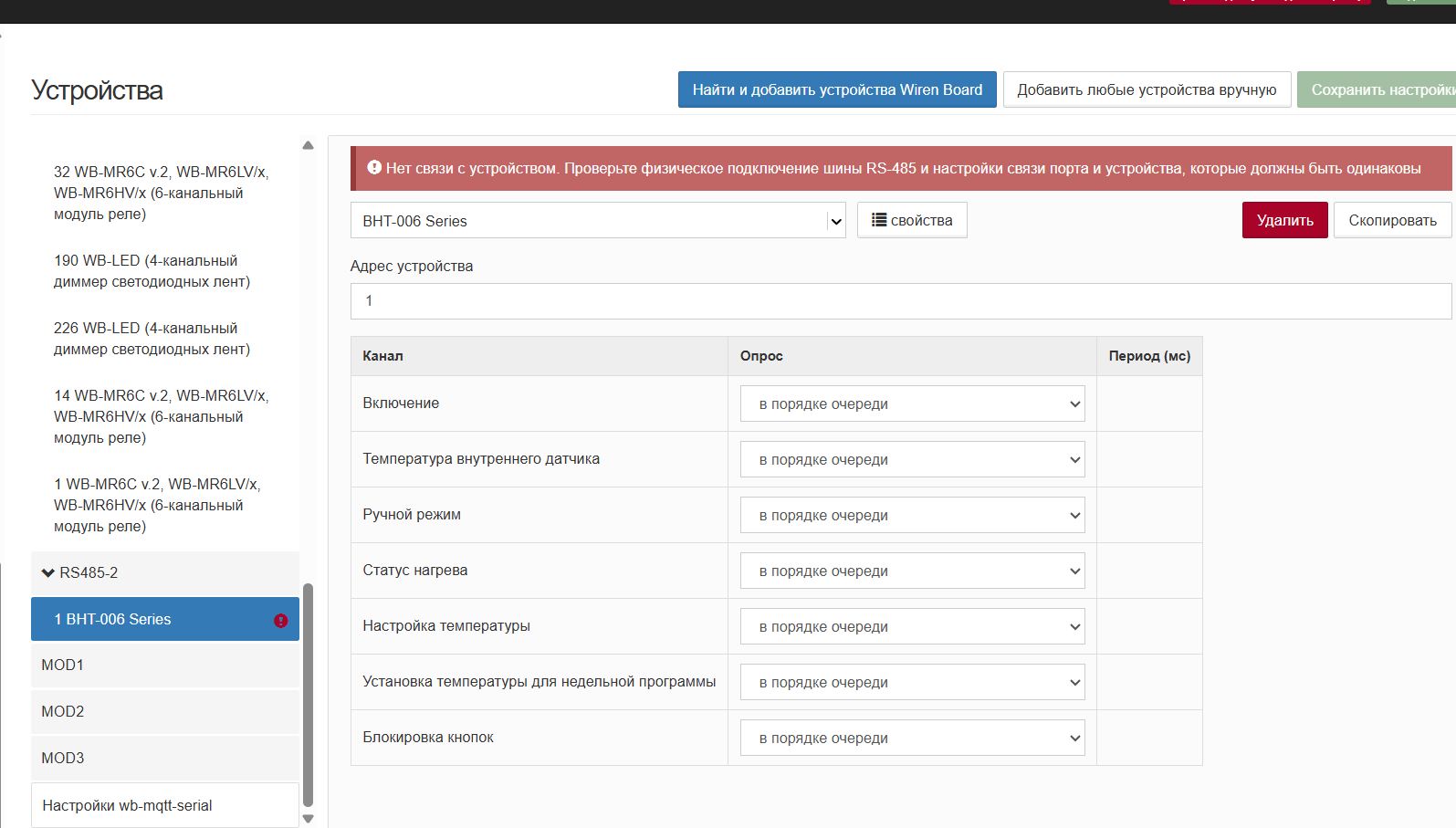Click the Адрес устройства input field
This screenshot has height=828, width=1456.
(x=899, y=301)
